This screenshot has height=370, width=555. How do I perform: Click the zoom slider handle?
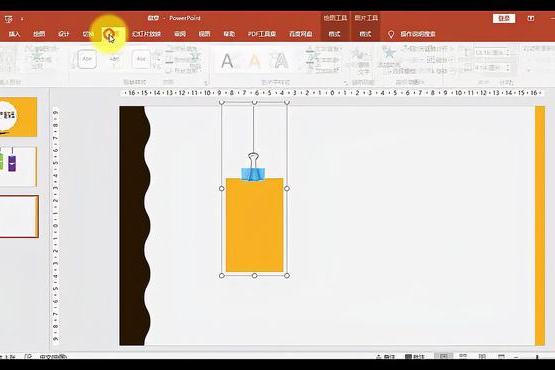[537, 357]
